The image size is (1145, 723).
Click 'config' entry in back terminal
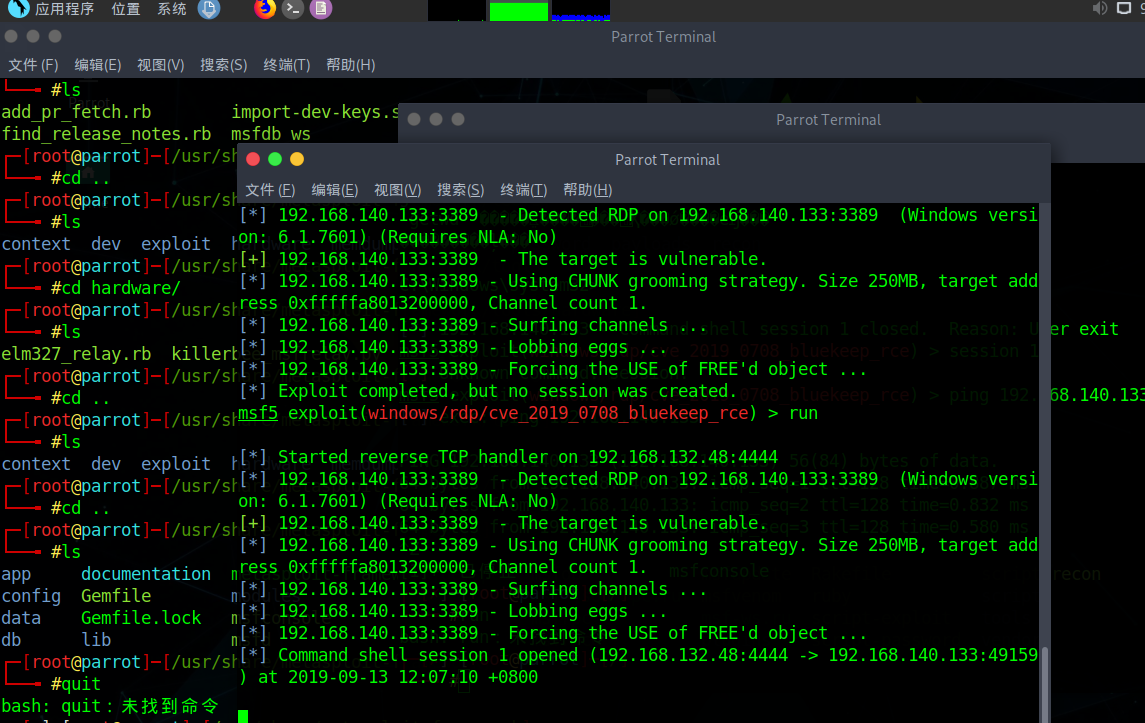coord(31,597)
